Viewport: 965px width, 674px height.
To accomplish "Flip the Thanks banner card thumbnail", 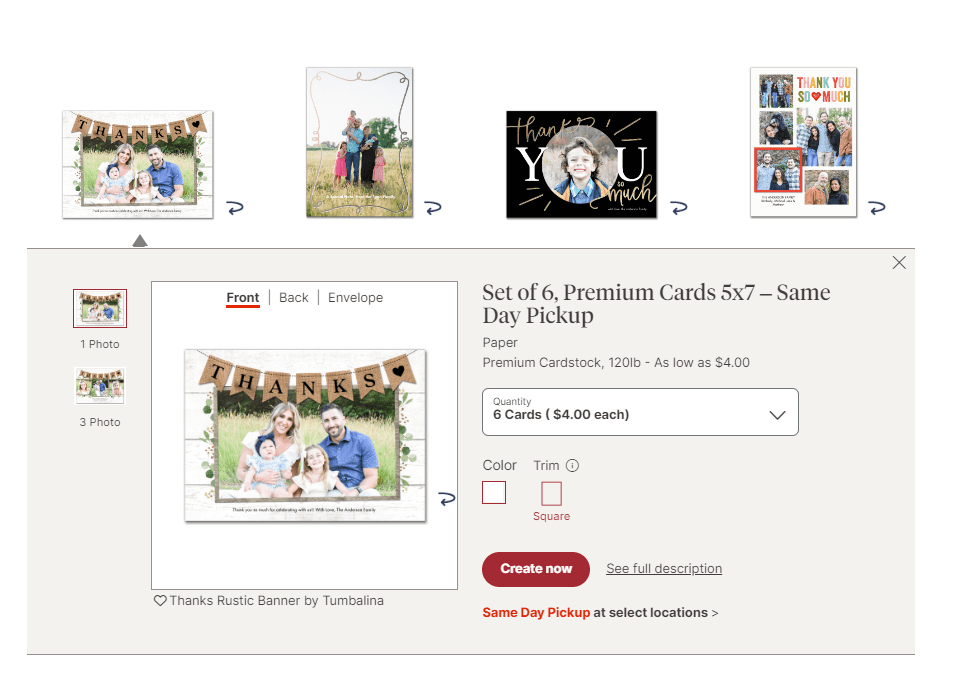I will pyautogui.click(x=235, y=208).
